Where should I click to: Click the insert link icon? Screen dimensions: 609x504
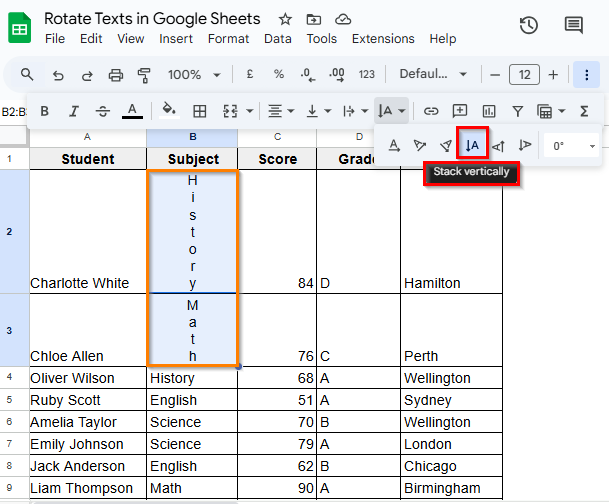[x=431, y=111]
